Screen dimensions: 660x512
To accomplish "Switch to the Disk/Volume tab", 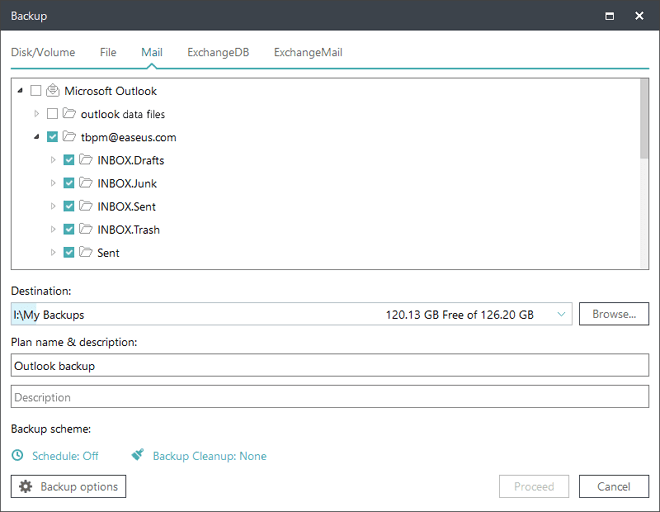I will coord(43,52).
